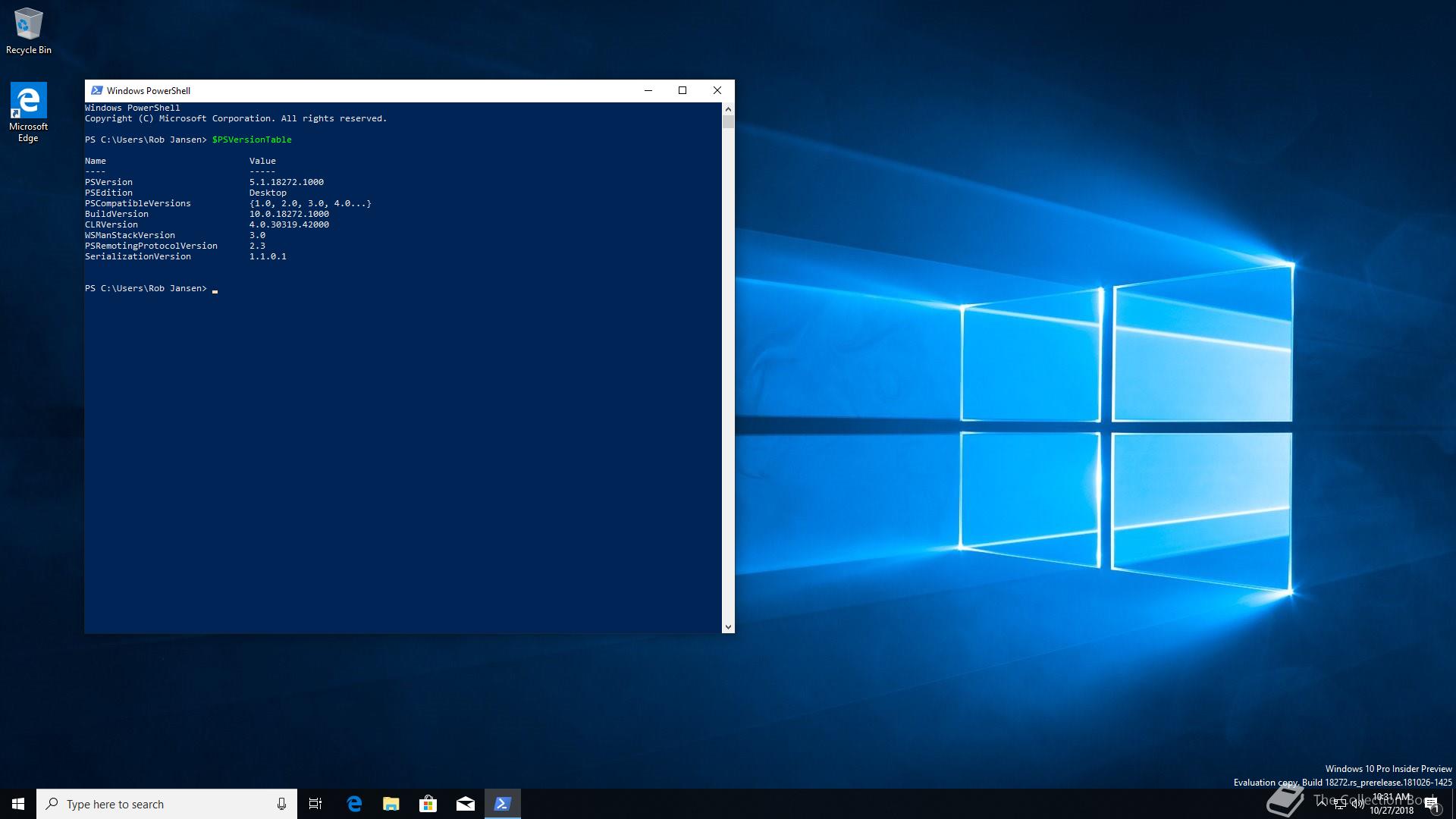The image size is (1456, 819).
Task: Launch Microsoft Edge from taskbar
Action: click(x=354, y=804)
